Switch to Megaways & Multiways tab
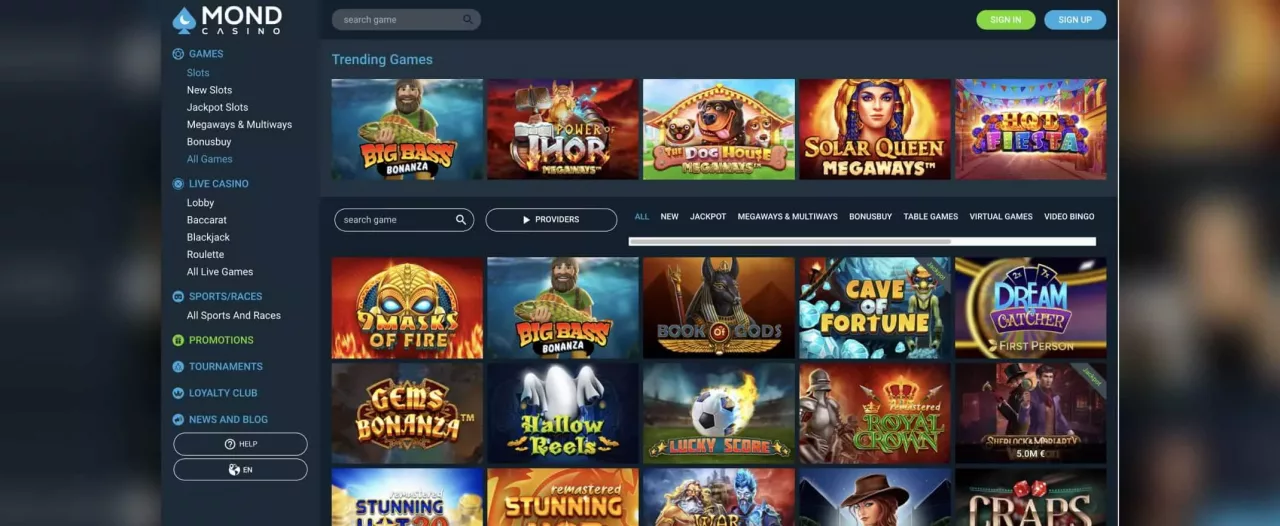Screen dimensions: 1280x526 click(x=788, y=216)
